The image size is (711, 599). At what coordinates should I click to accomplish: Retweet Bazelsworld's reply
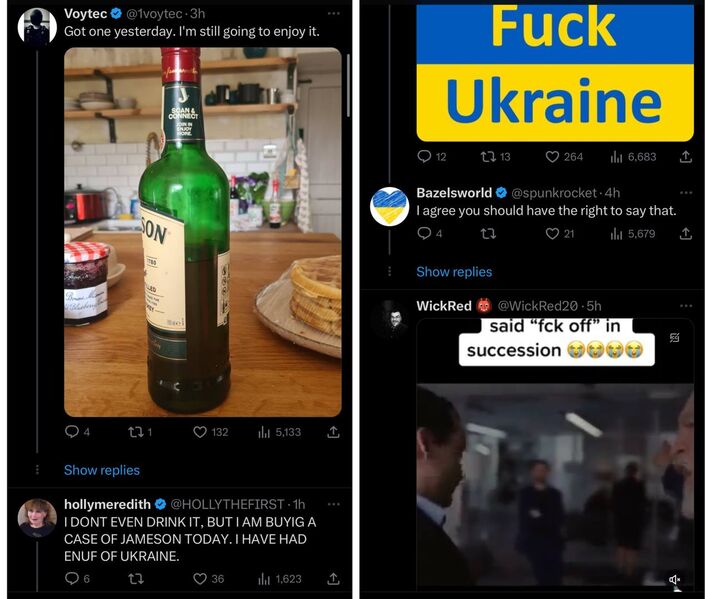pyautogui.click(x=488, y=234)
